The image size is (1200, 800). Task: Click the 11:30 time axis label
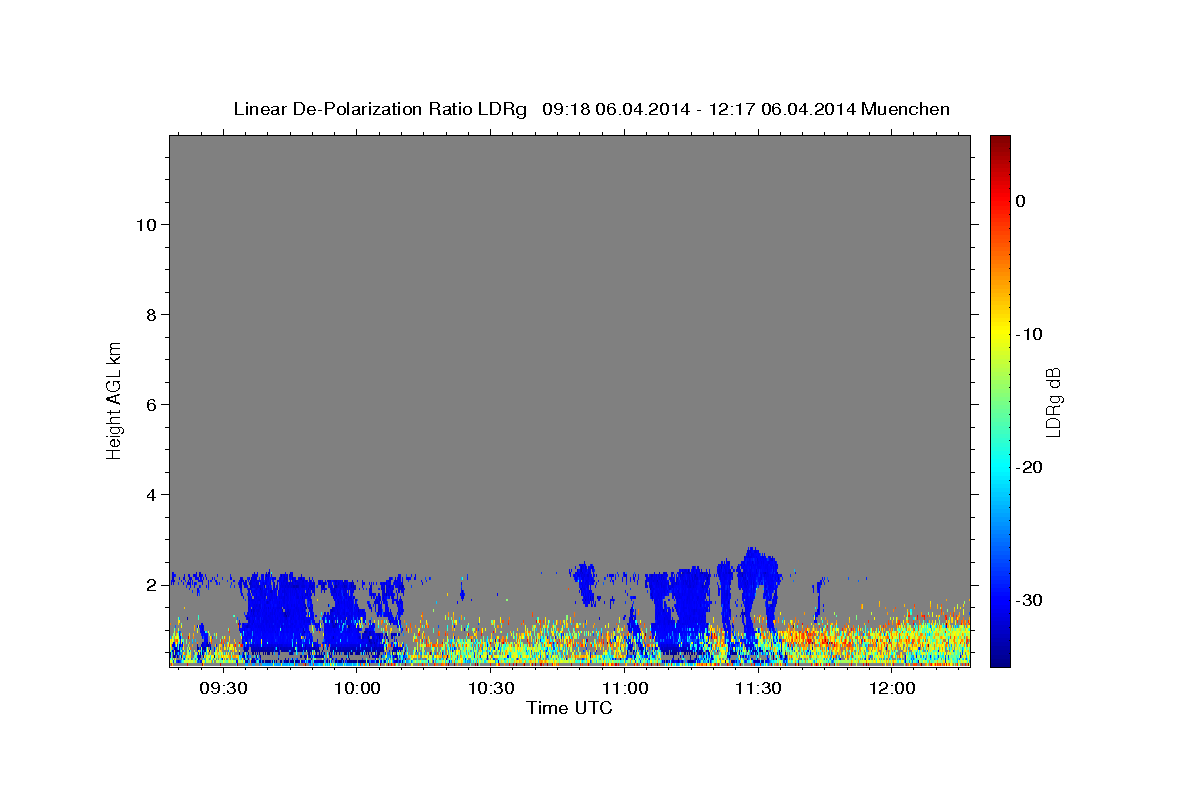pyautogui.click(x=758, y=689)
